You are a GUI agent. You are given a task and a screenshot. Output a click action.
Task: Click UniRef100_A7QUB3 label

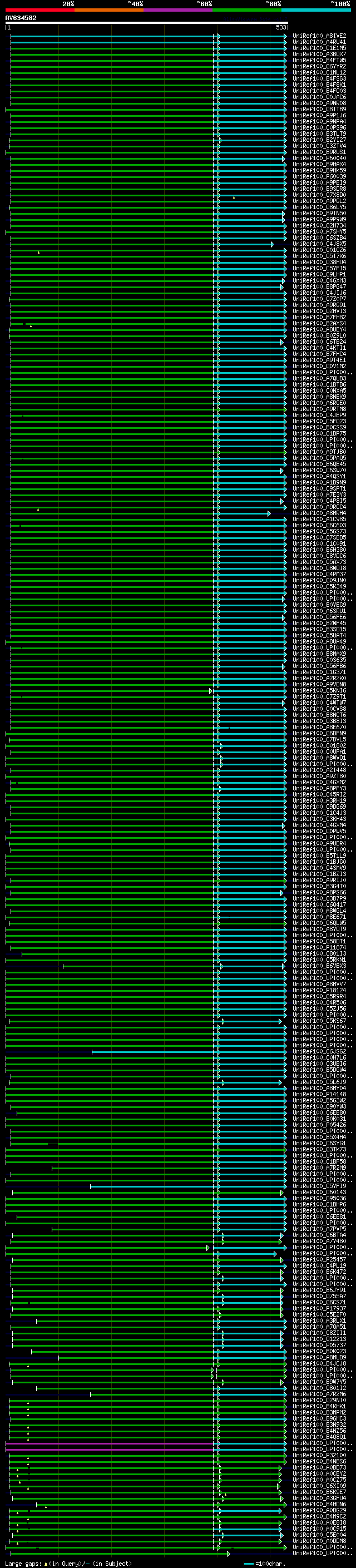(x=319, y=379)
